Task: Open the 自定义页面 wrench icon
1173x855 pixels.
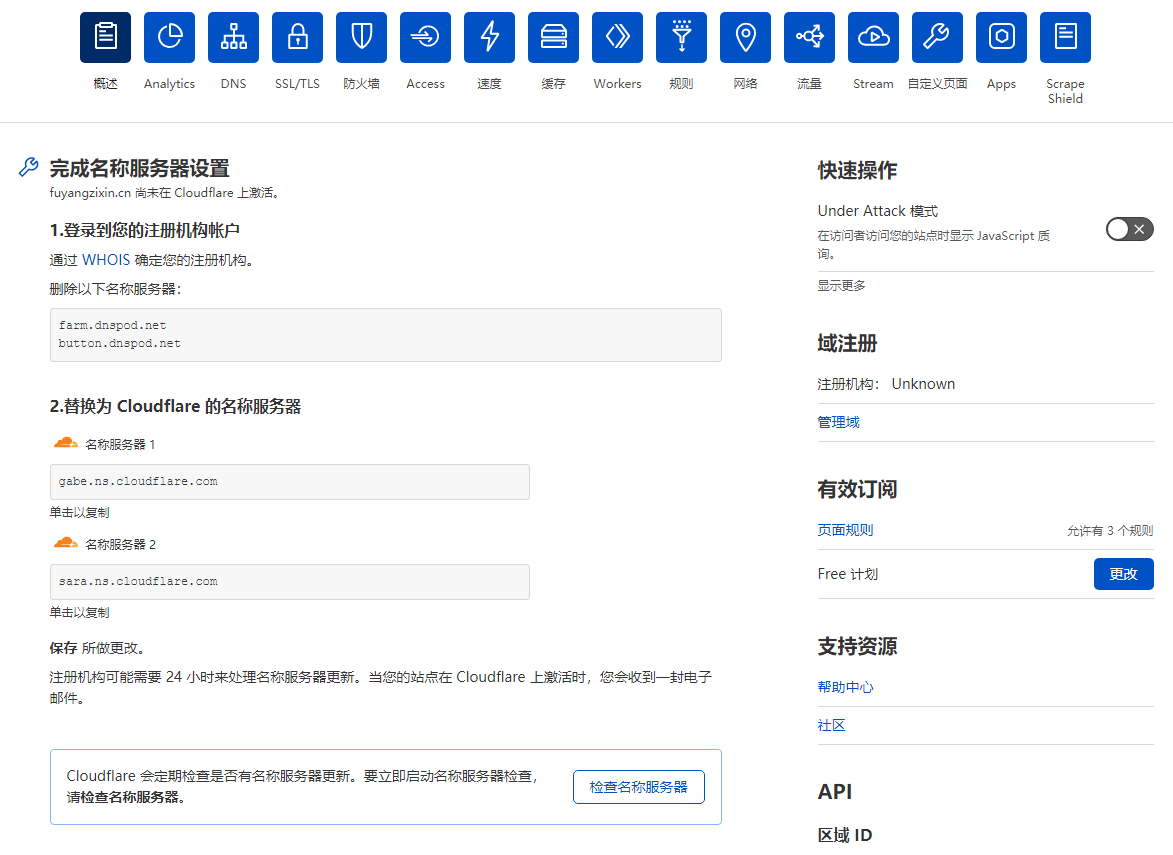Action: (x=937, y=37)
